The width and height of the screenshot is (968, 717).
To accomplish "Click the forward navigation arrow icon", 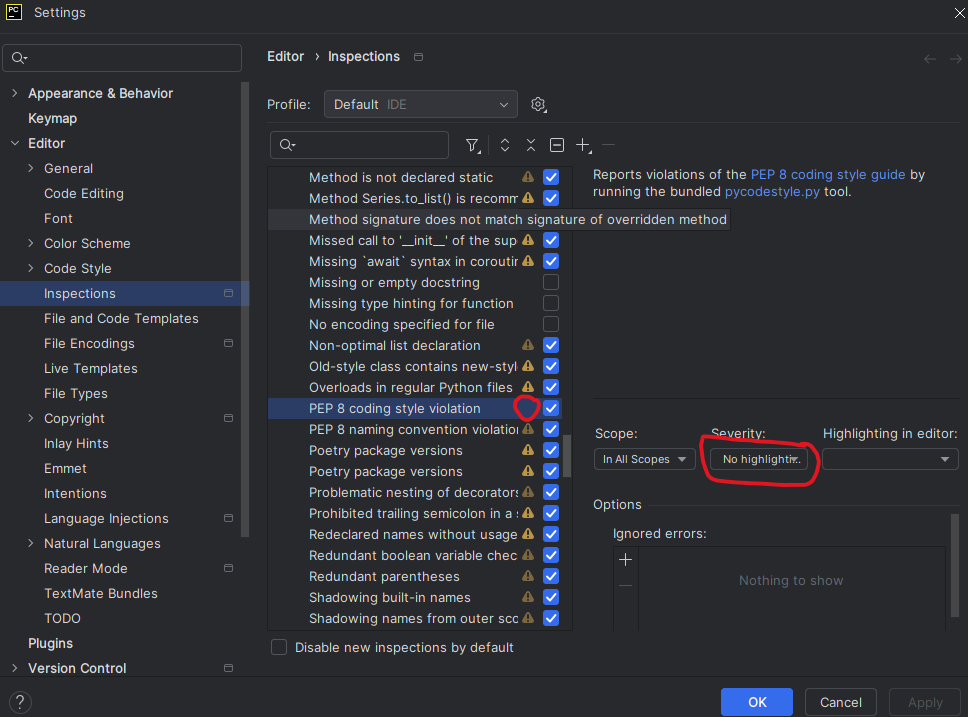I will (956, 59).
